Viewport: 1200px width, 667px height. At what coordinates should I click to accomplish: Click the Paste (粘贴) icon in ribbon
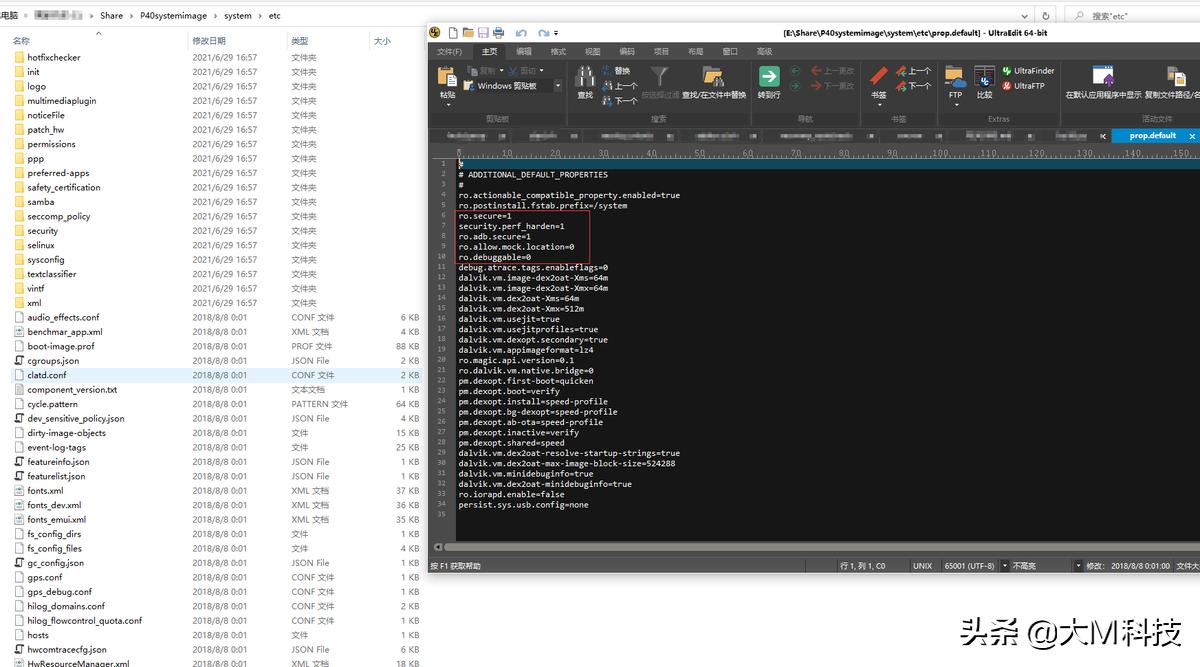point(447,80)
